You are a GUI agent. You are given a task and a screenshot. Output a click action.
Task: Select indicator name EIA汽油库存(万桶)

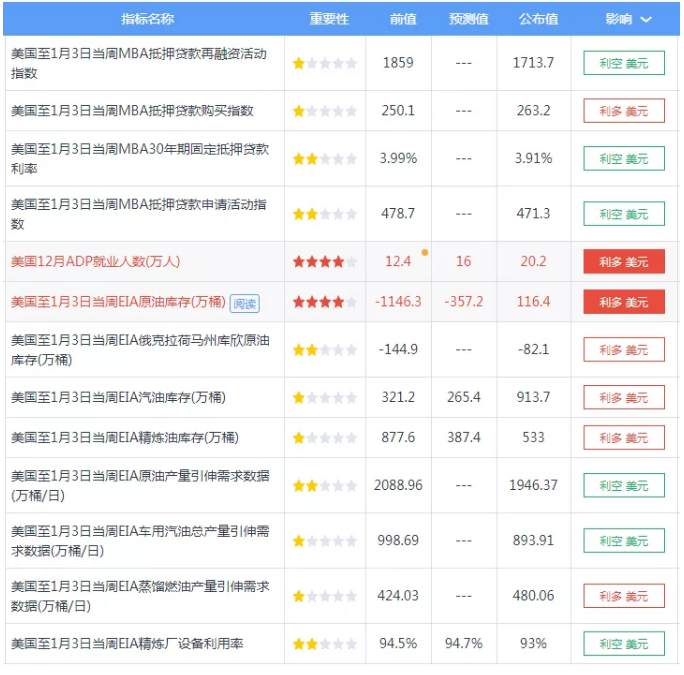pos(118,397)
